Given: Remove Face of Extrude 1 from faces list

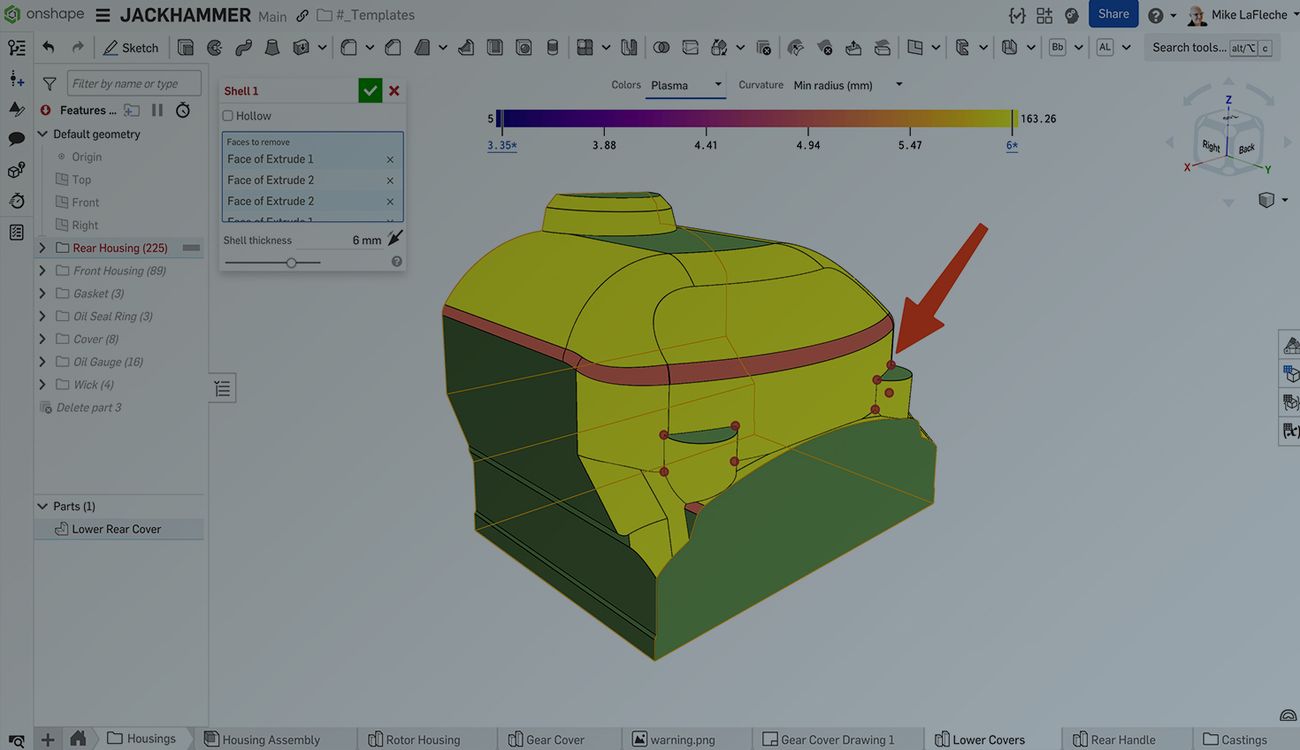Looking at the screenshot, I should (x=390, y=158).
